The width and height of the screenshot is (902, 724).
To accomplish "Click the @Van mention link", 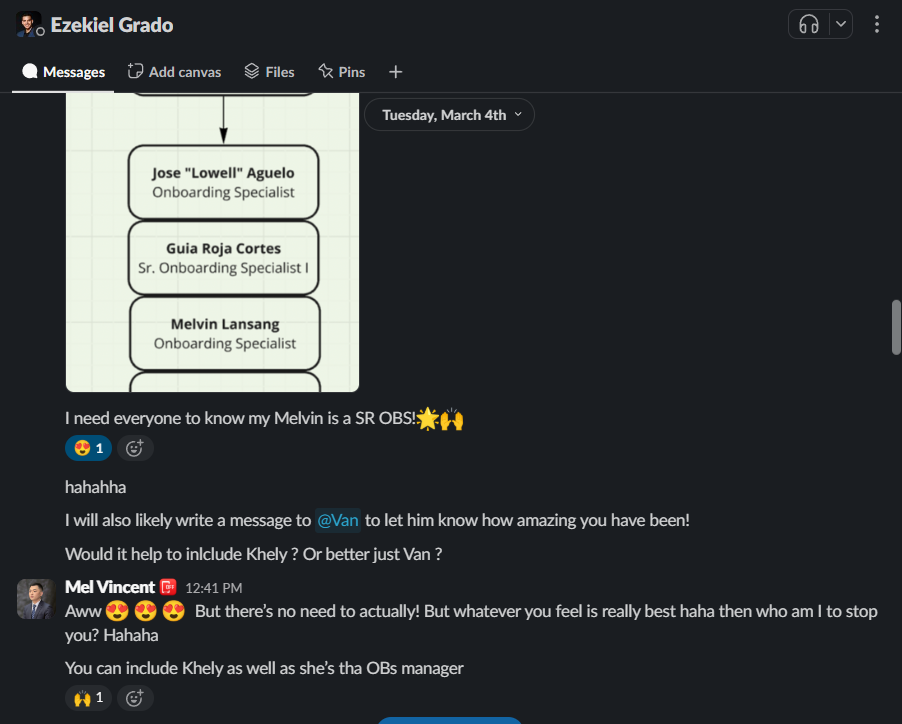I will click(x=338, y=520).
